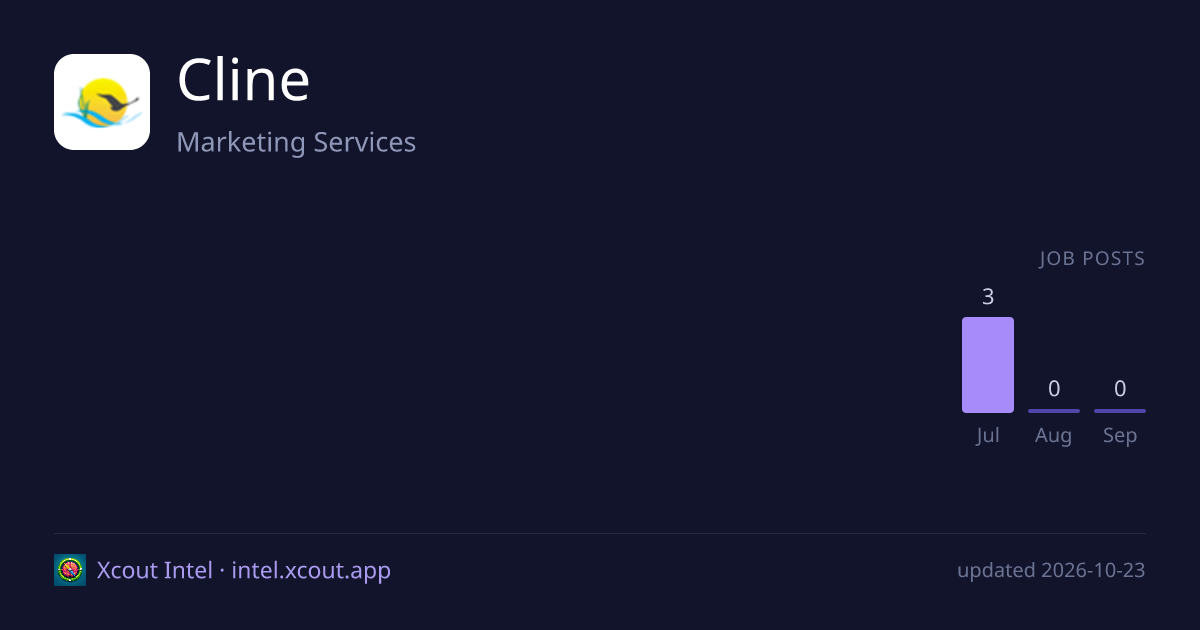Click the intel.xcout.app domain text
1200x630 pixels.
311,570
